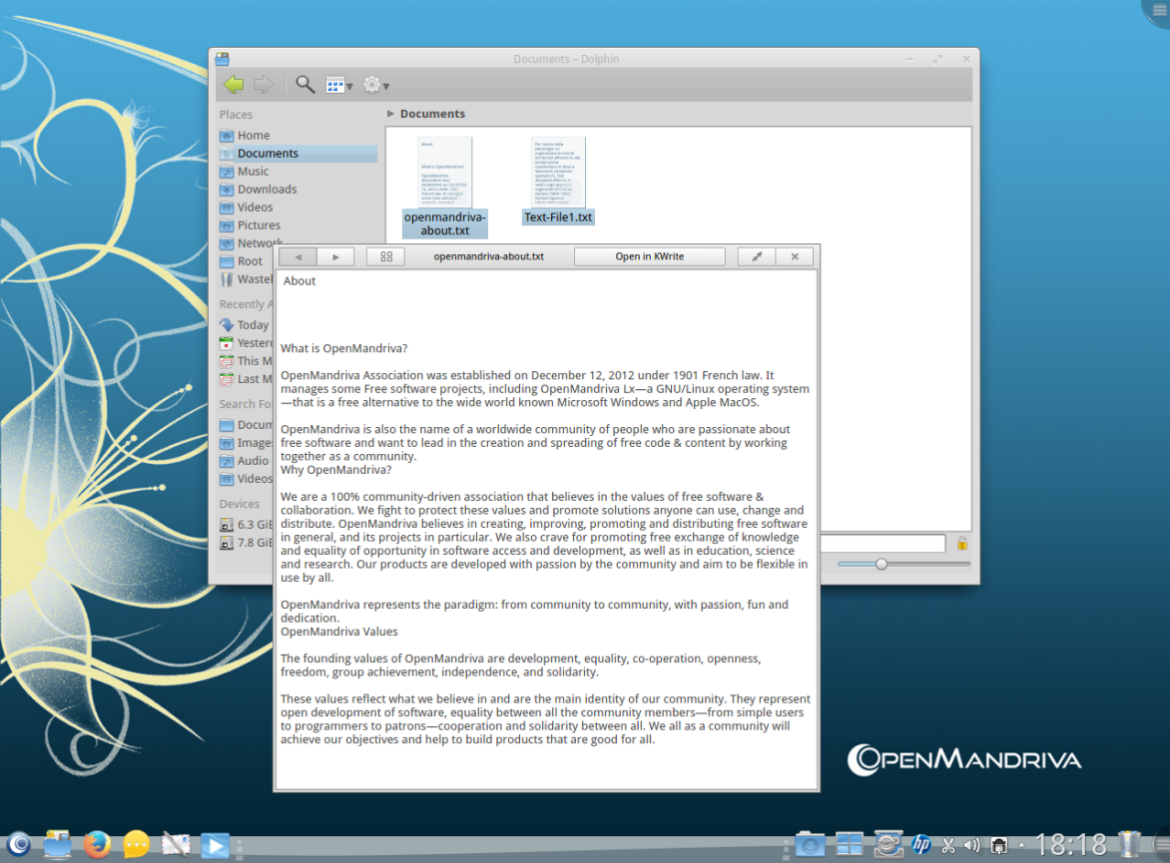
Task: Open the volume control in the system tray
Action: pos(971,845)
